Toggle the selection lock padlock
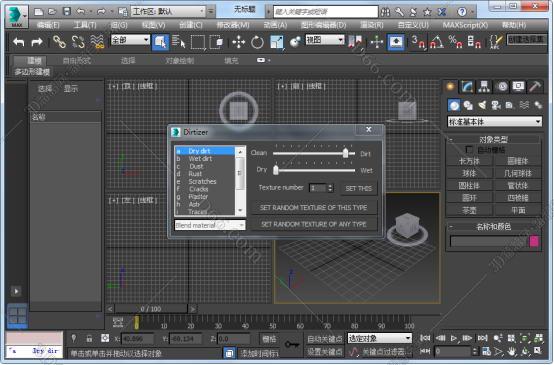This screenshot has width=554, height=365. [89, 339]
